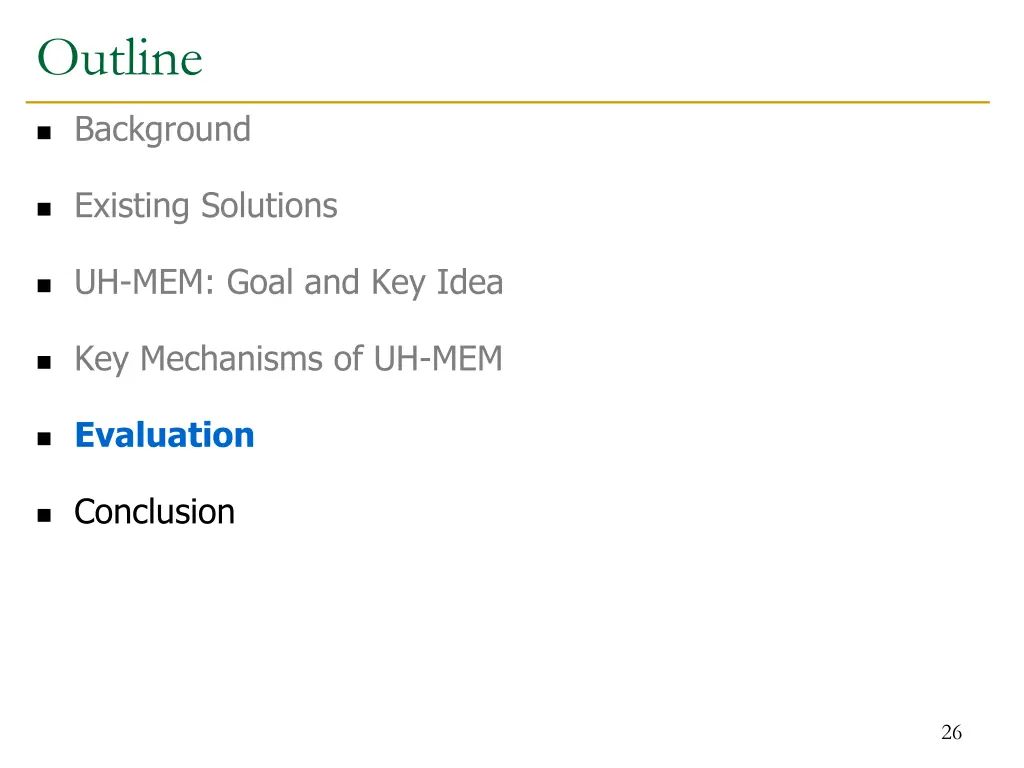Select the Background outline item

163,130
